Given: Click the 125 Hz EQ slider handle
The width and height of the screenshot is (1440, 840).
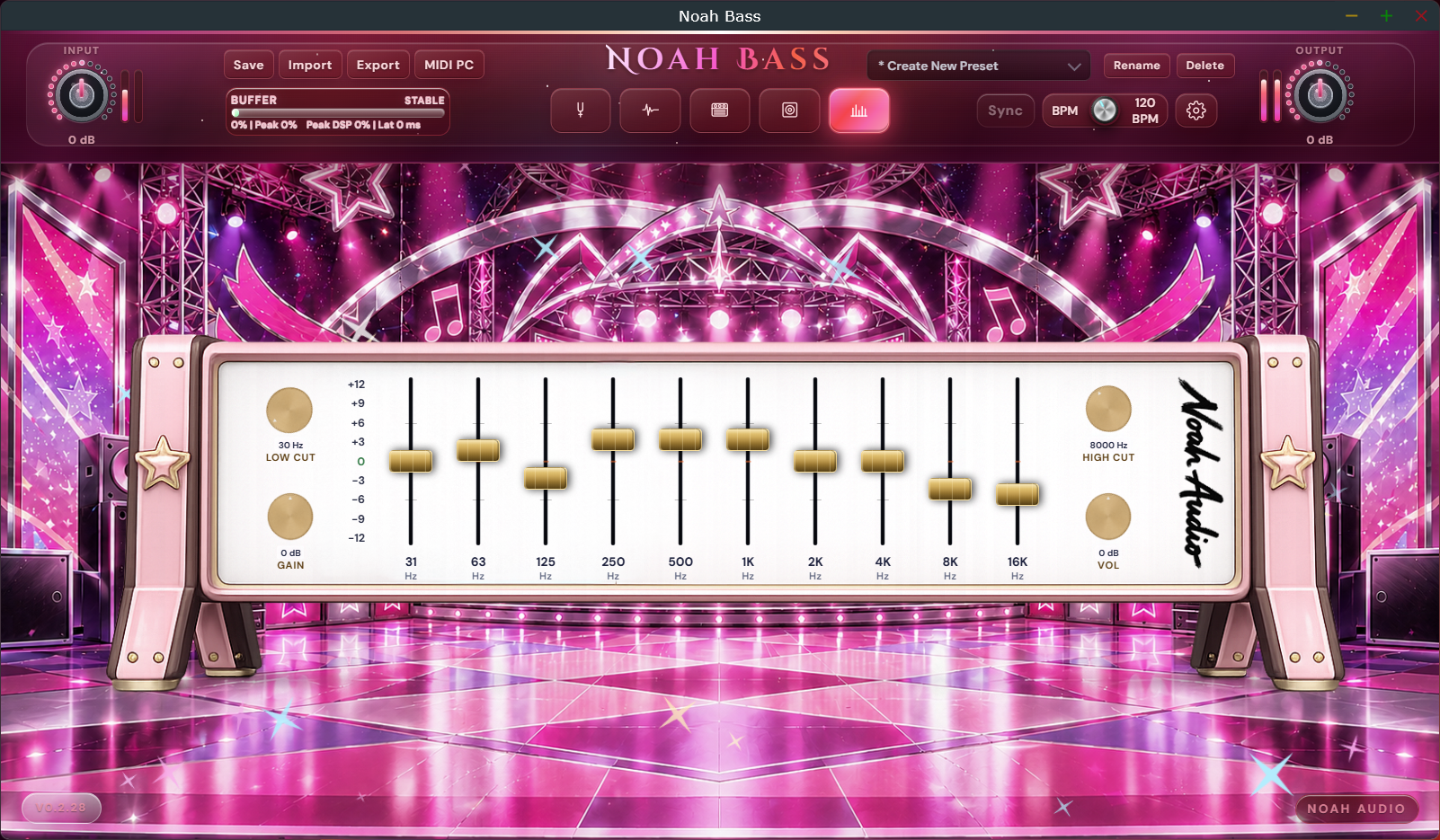Looking at the screenshot, I should [x=546, y=478].
